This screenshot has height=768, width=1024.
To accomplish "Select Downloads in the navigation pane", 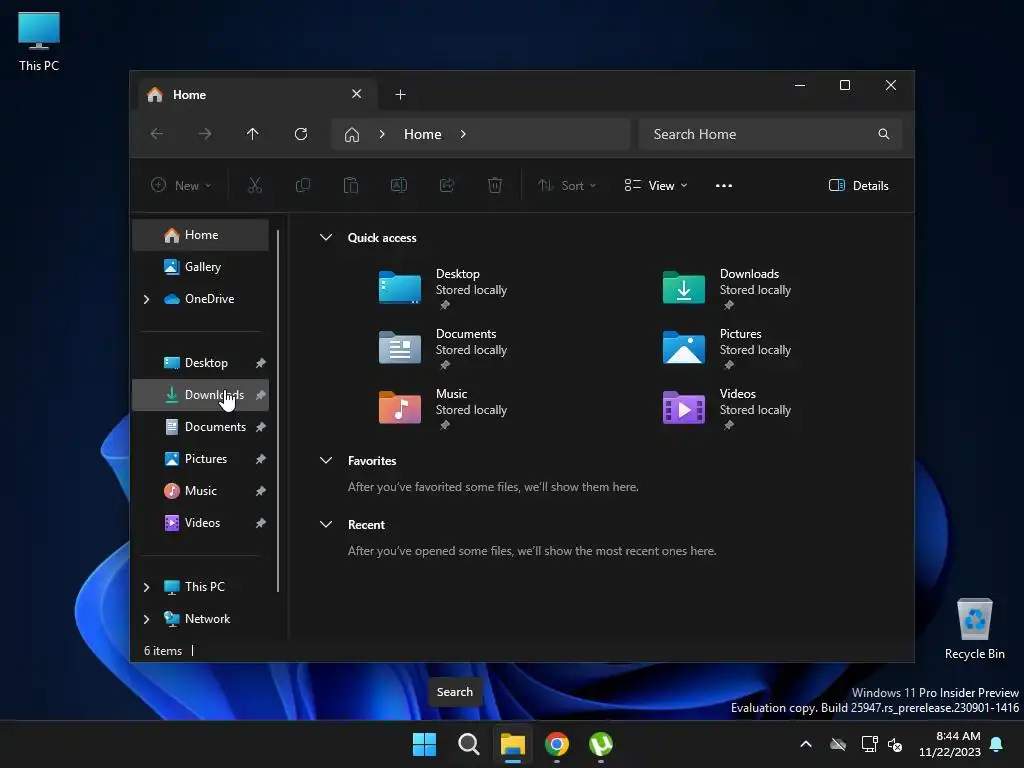I will pyautogui.click(x=200, y=395).
